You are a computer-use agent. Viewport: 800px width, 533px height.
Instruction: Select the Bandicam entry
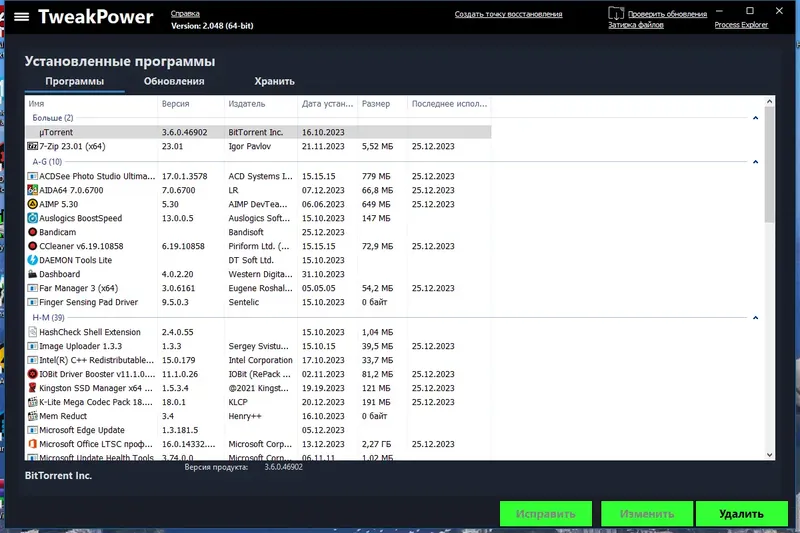coord(258,232)
